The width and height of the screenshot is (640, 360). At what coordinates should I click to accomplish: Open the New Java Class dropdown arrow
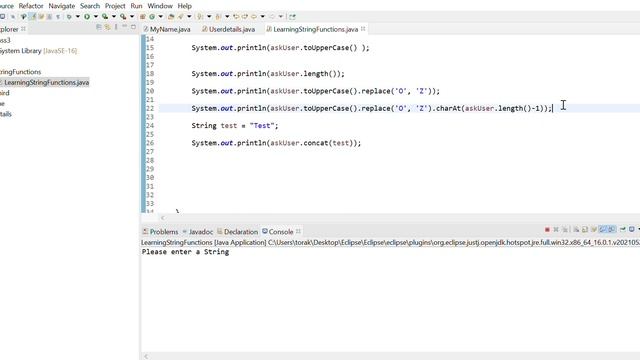pos(160,17)
